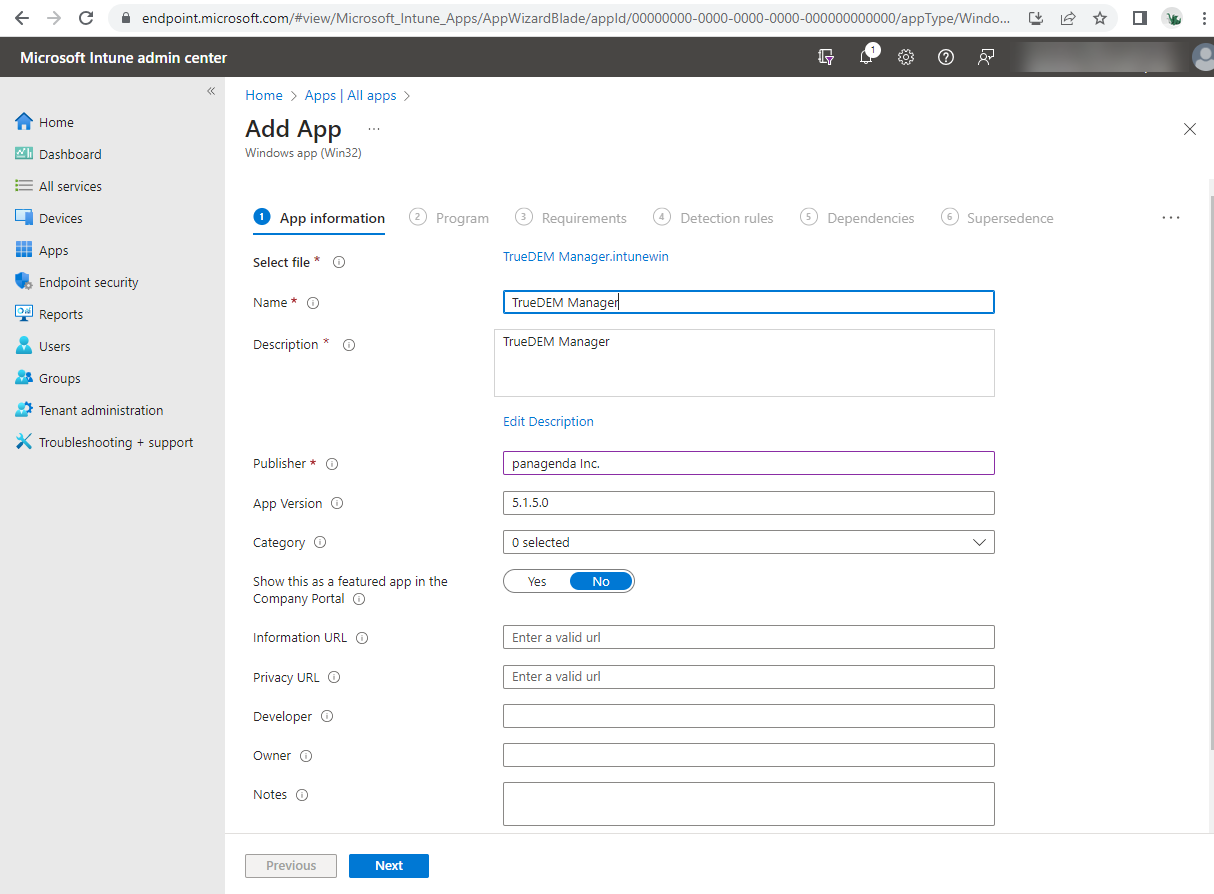Set featured app toggle to Yes
1214x894 pixels.
537,581
